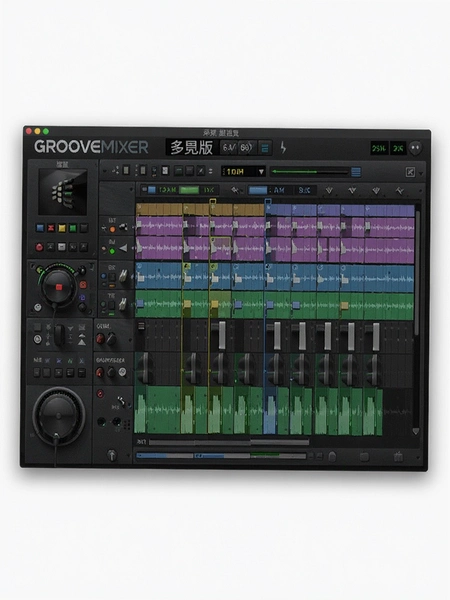Viewport: 450px width, 600px height.
Task: Open the 10M dropdown arrow
Action: (261, 172)
